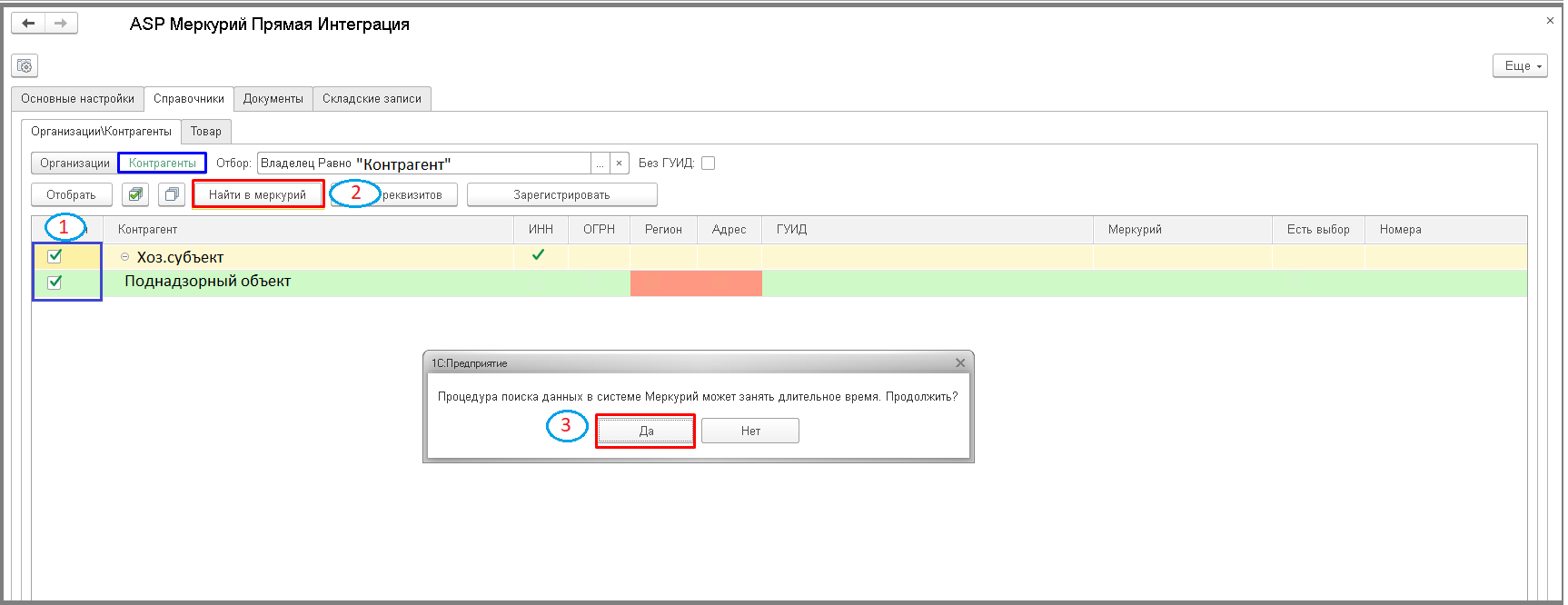Click the green checkmark in the ИНН cell
Viewport: 1568px width, 605px height.
click(539, 255)
